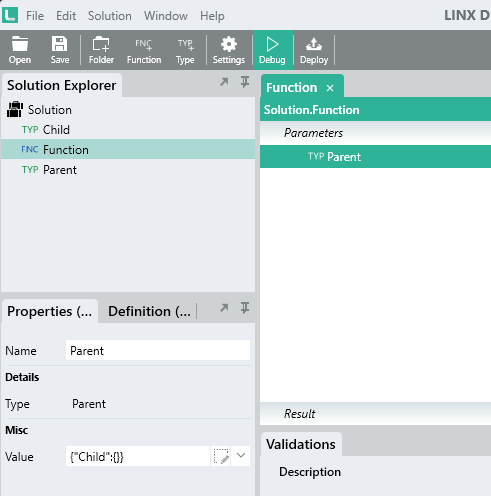Pin the Properties panel
This screenshot has width=491, height=496.
(245, 308)
